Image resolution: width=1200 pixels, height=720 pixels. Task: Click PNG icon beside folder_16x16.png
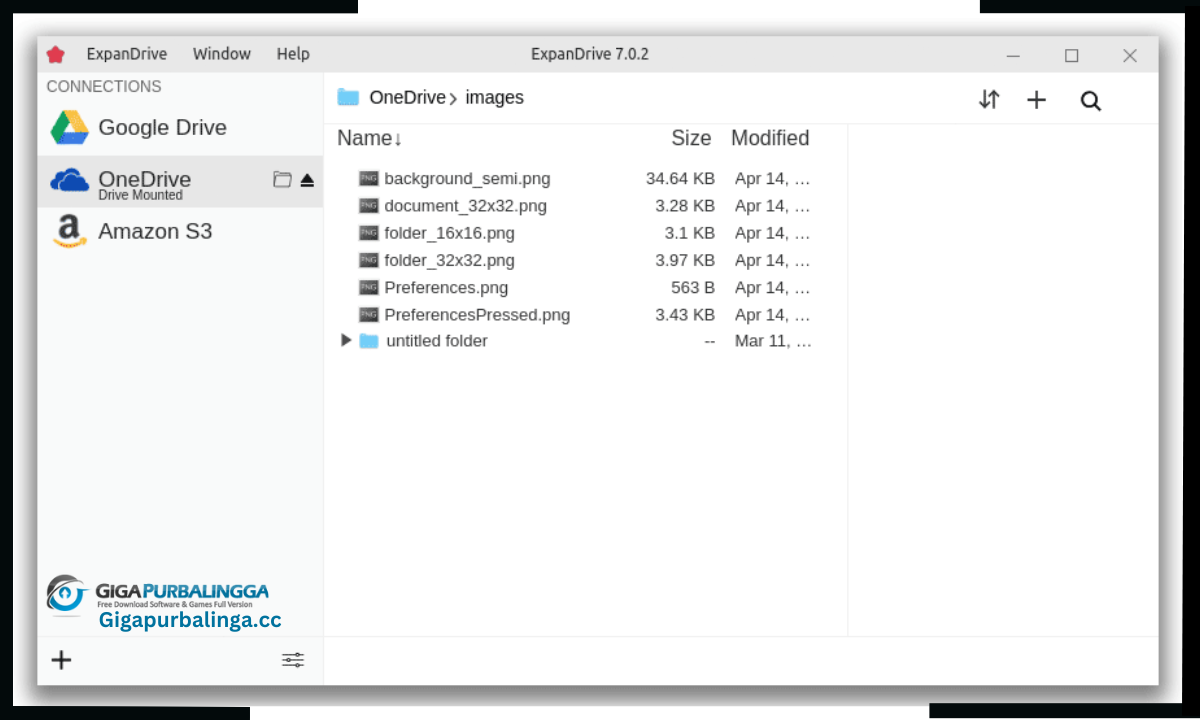pos(369,233)
